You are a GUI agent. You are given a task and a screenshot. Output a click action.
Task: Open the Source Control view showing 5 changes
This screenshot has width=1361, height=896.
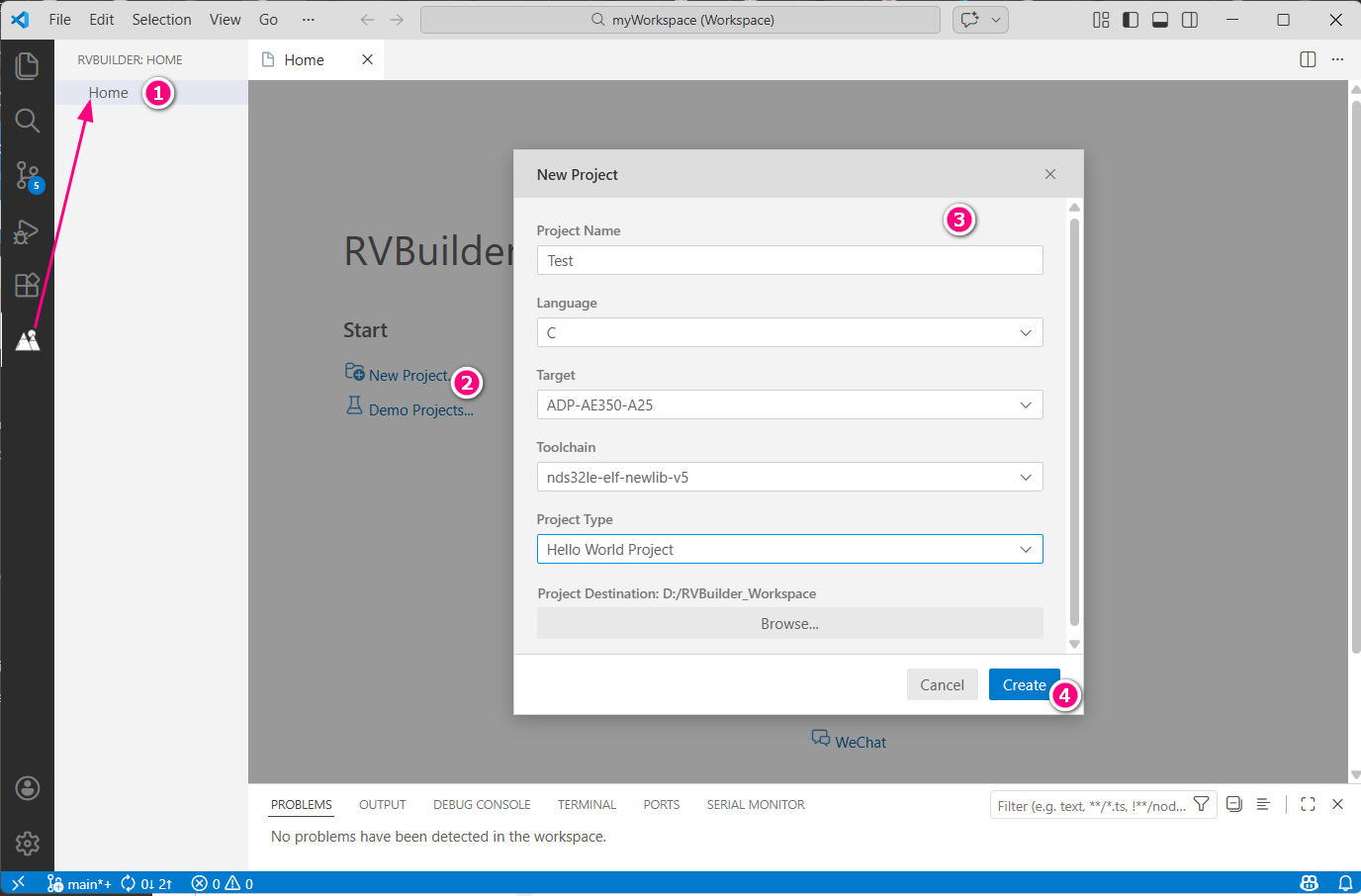point(27,175)
